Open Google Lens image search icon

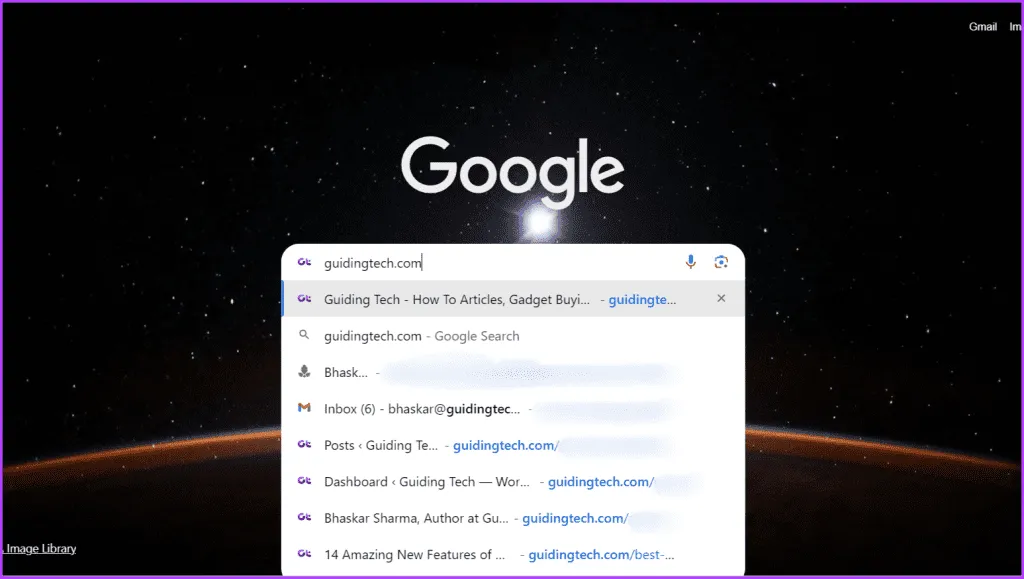(x=721, y=262)
